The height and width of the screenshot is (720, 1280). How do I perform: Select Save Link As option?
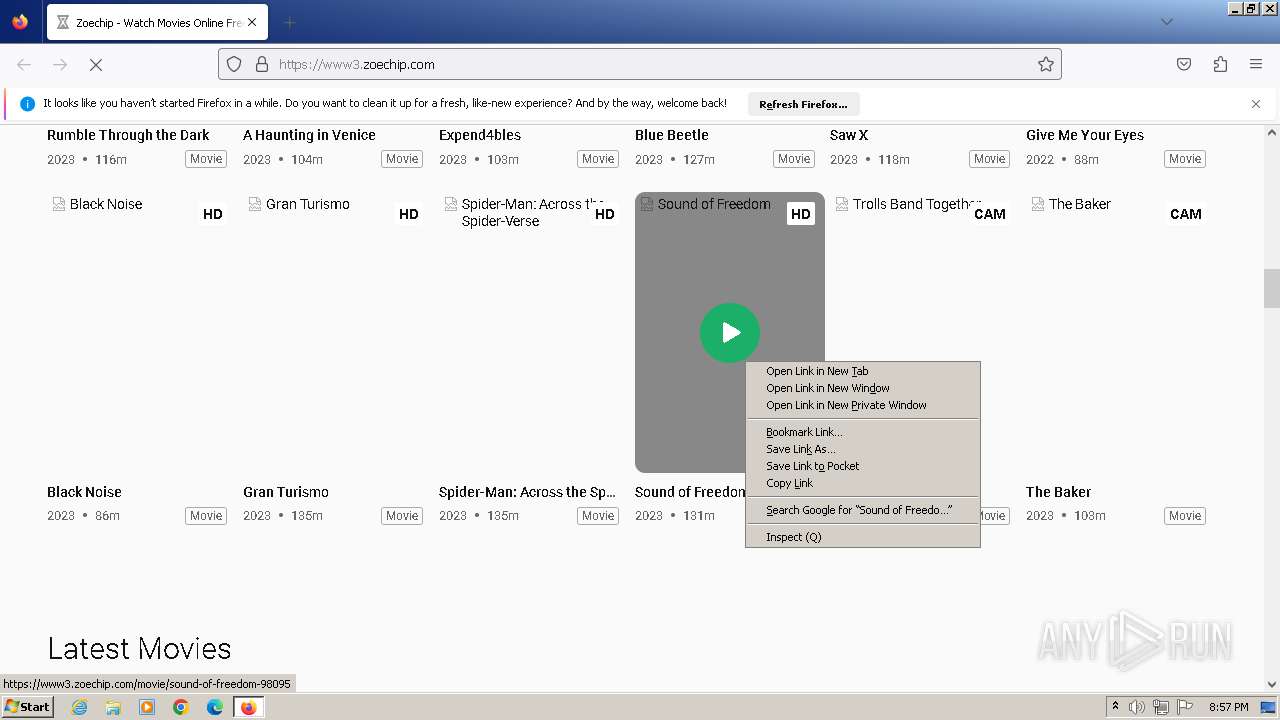point(862,449)
